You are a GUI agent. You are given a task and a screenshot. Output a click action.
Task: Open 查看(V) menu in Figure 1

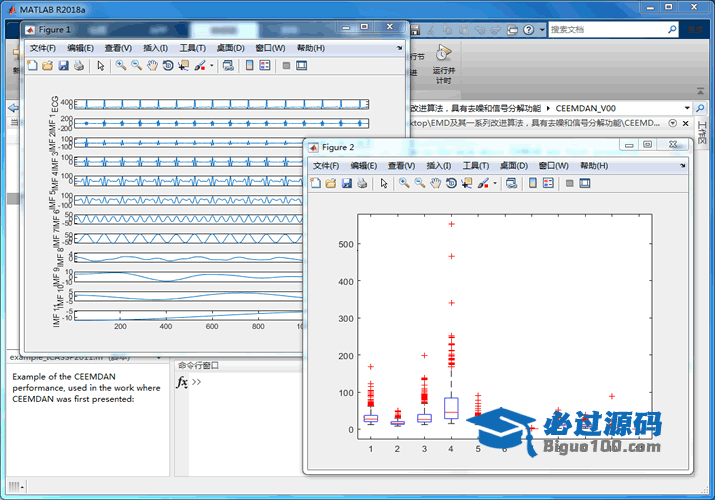point(118,48)
